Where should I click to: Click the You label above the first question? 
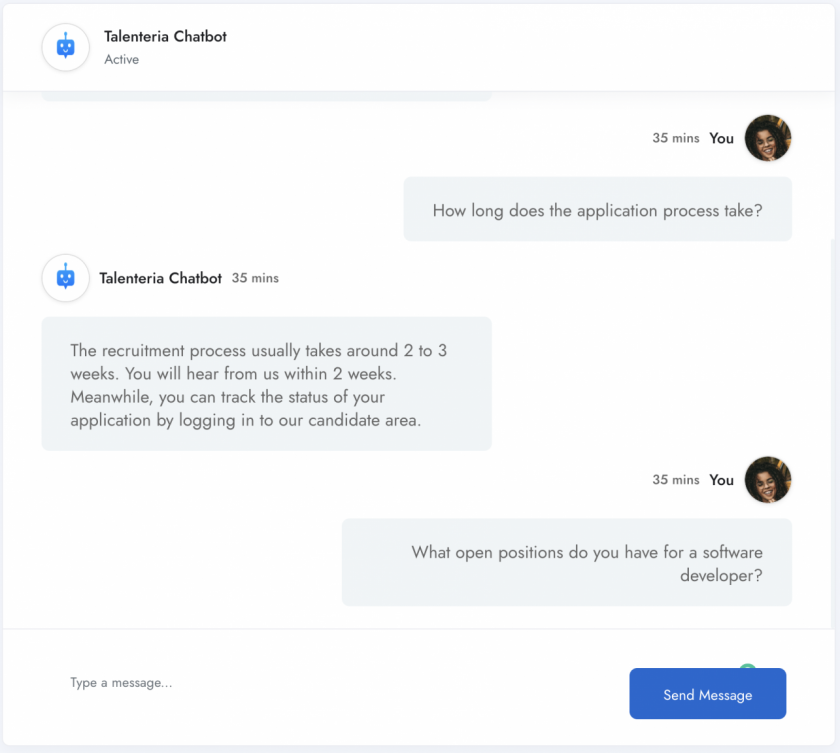pyautogui.click(x=721, y=138)
